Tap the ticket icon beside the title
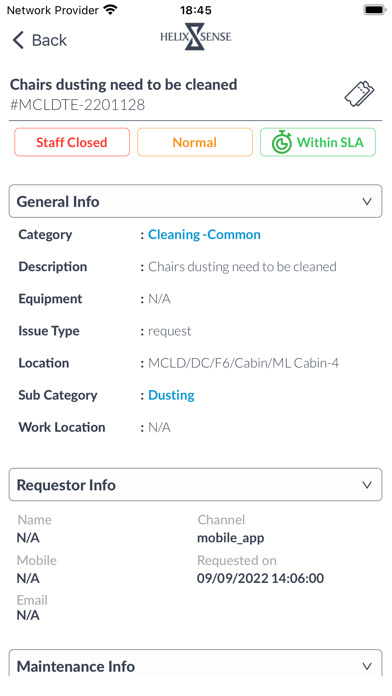The image size is (392, 696). pos(359,94)
